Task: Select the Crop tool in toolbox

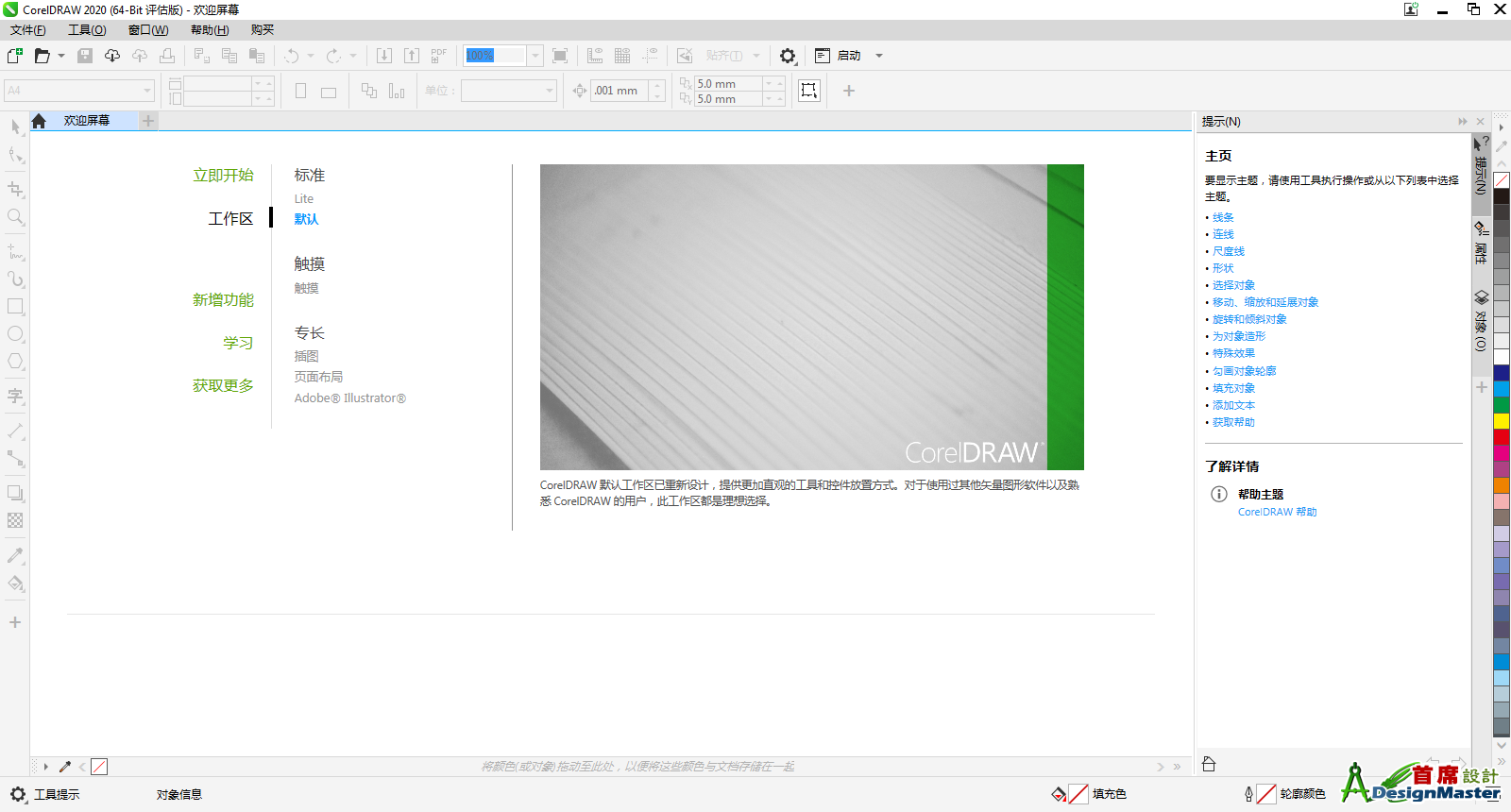Action: (x=15, y=189)
